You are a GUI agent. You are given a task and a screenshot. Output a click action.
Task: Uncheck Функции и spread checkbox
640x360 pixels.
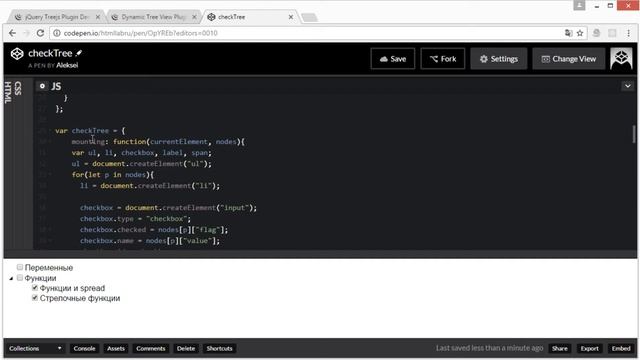(35, 288)
